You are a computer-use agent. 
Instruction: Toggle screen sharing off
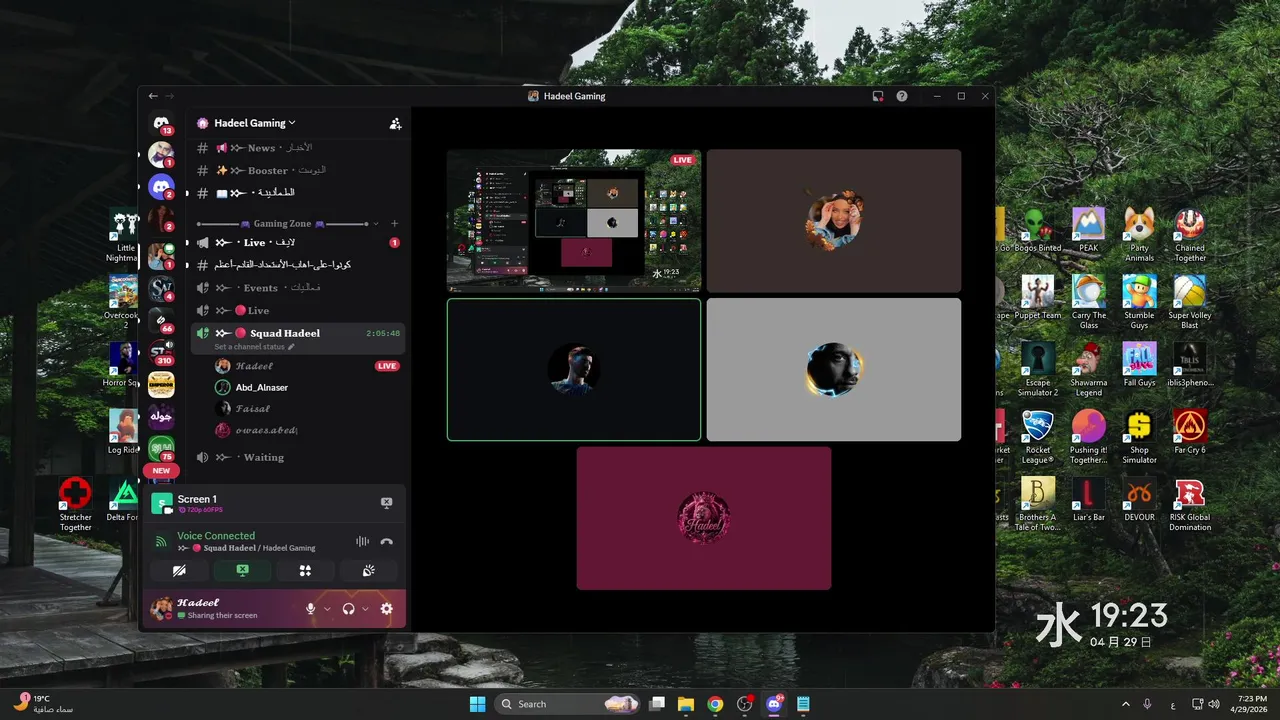(x=242, y=571)
